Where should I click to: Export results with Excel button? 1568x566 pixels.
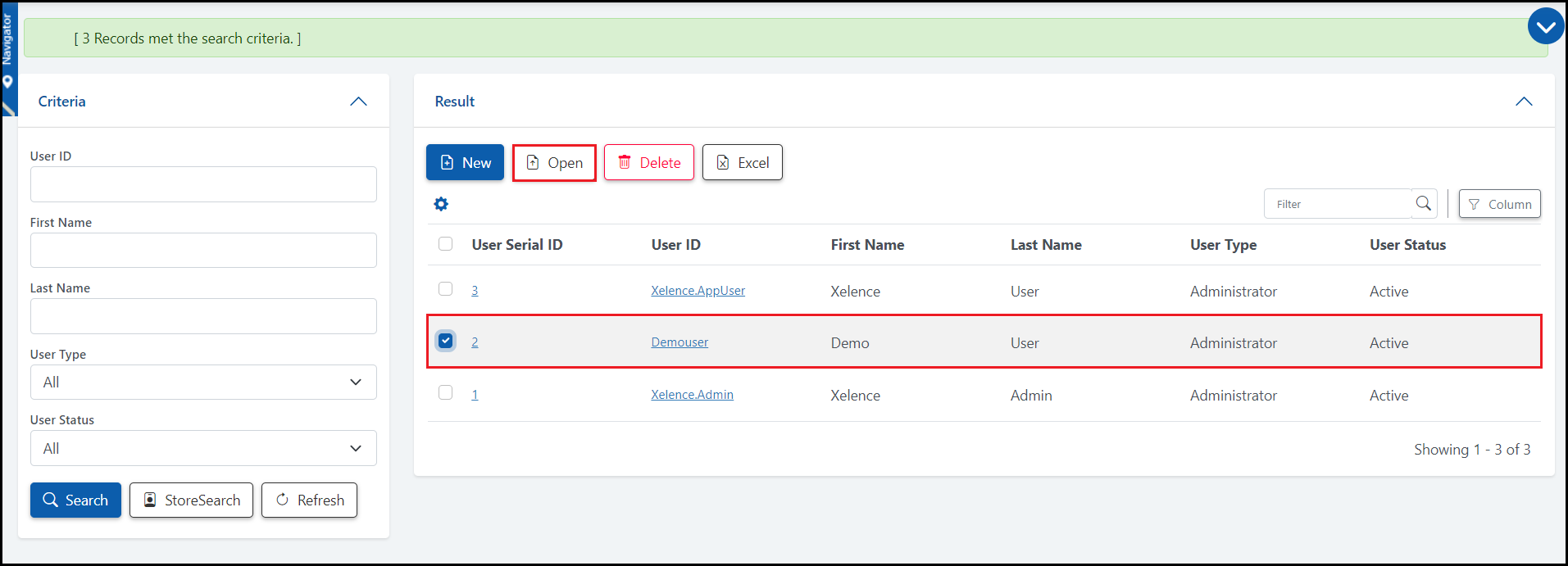pyautogui.click(x=743, y=162)
